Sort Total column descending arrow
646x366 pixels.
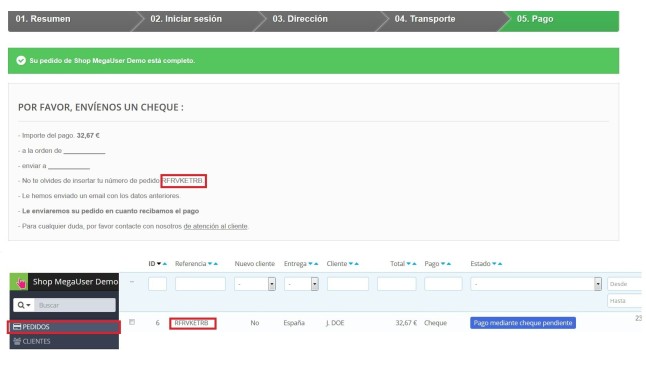point(408,264)
